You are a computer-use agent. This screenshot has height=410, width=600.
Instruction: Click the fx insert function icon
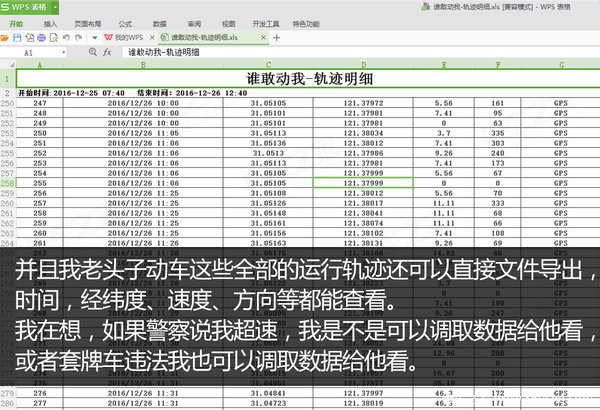106,50
